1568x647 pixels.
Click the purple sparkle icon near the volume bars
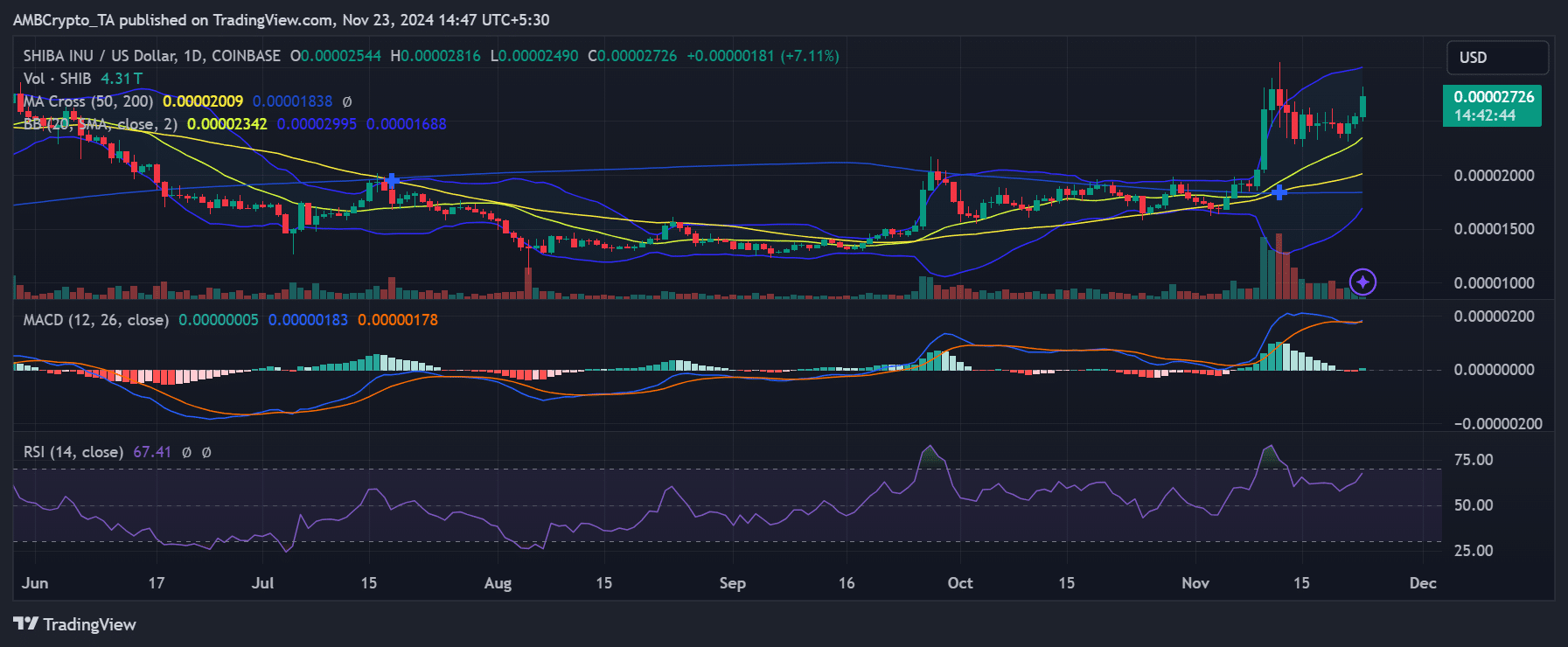coord(1362,282)
